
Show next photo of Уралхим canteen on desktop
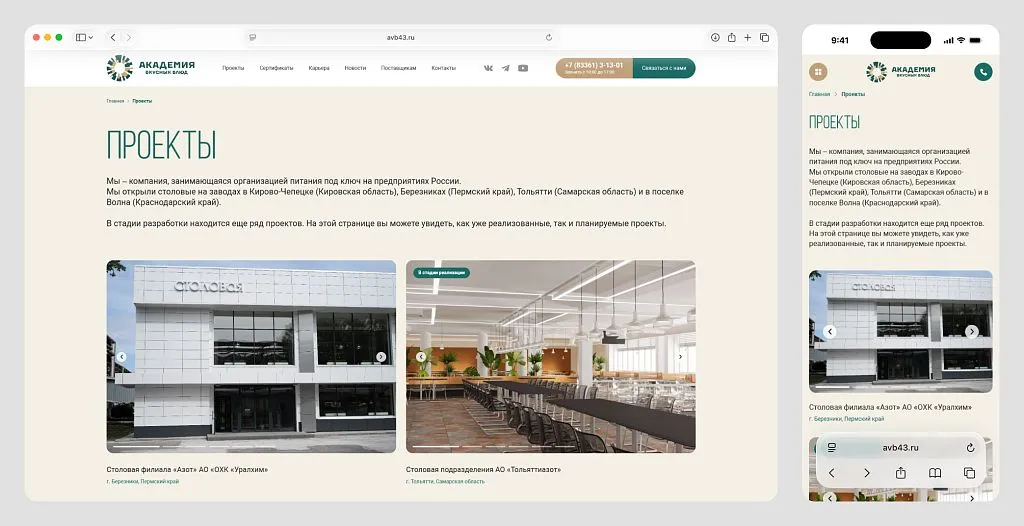coord(380,357)
